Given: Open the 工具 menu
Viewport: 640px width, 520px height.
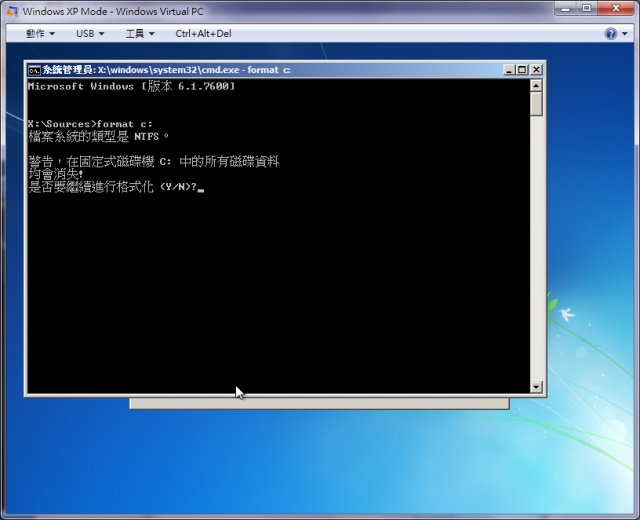Looking at the screenshot, I should [x=140, y=33].
